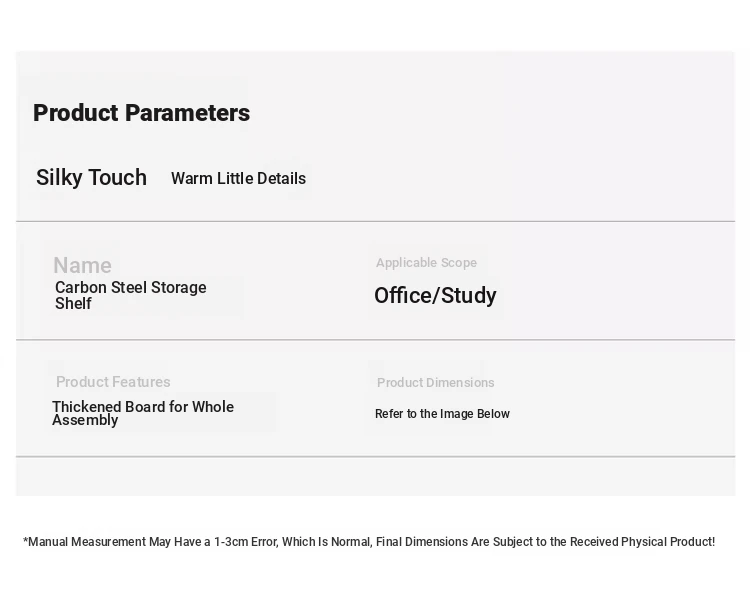Click the word Study in scope value
Screen dimensions: 750x604
[x=468, y=296]
